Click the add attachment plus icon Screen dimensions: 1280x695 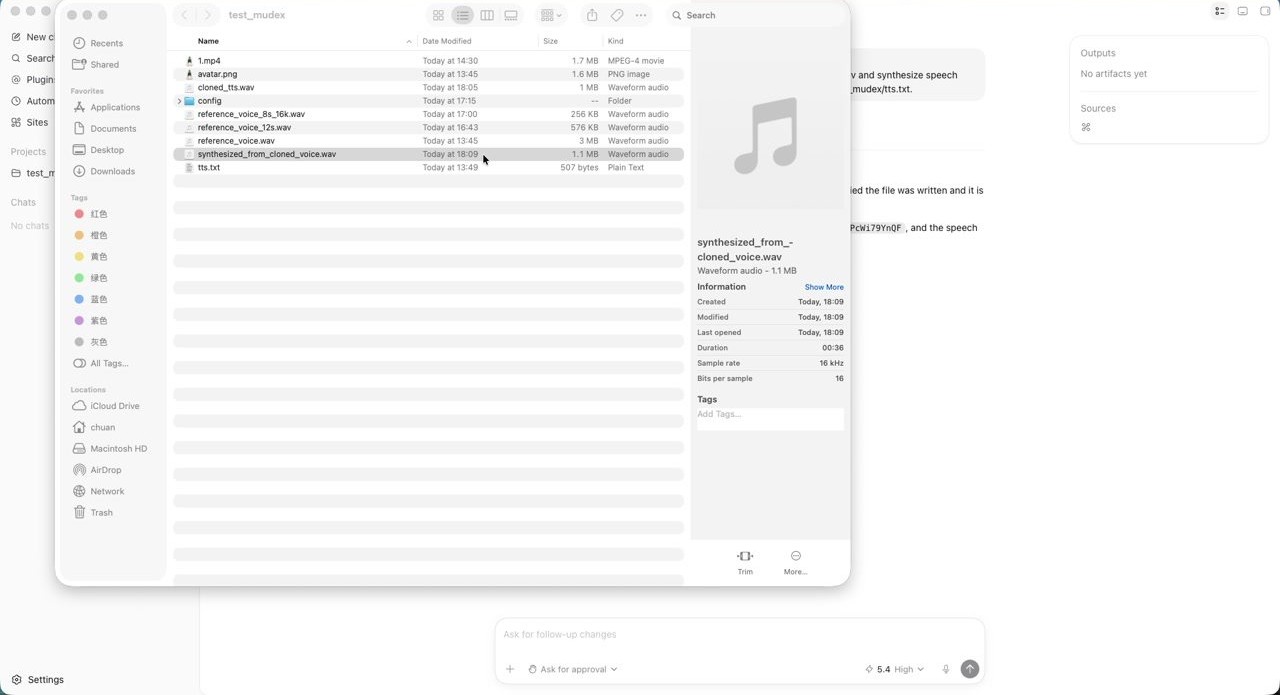tap(510, 669)
